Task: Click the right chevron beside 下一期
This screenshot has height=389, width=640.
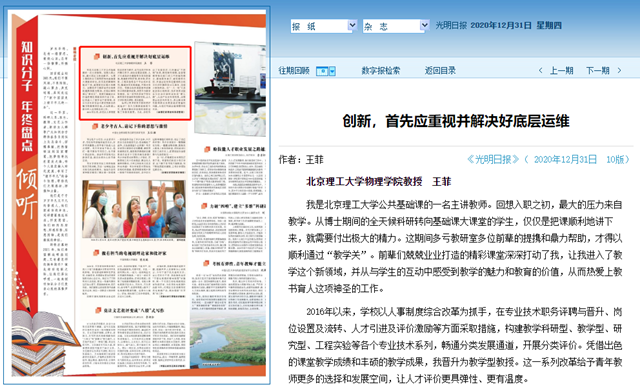Action: tap(619, 71)
